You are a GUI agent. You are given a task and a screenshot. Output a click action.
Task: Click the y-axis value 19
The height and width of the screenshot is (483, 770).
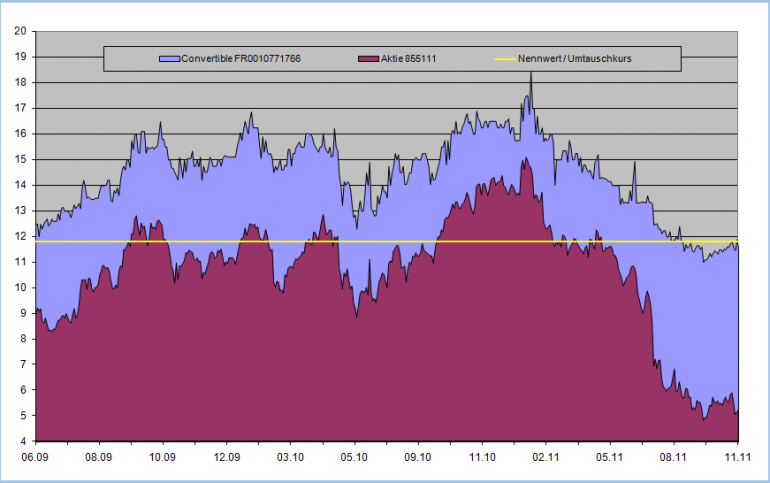[20, 56]
